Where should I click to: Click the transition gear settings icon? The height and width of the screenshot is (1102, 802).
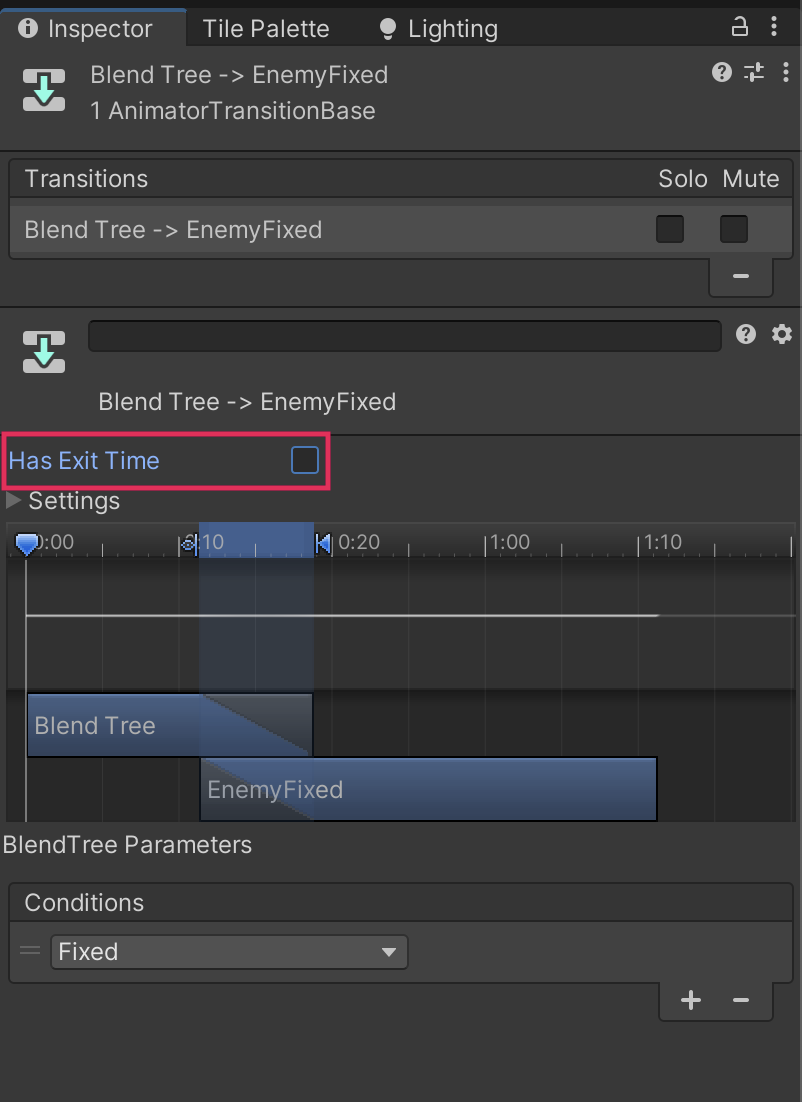[781, 335]
